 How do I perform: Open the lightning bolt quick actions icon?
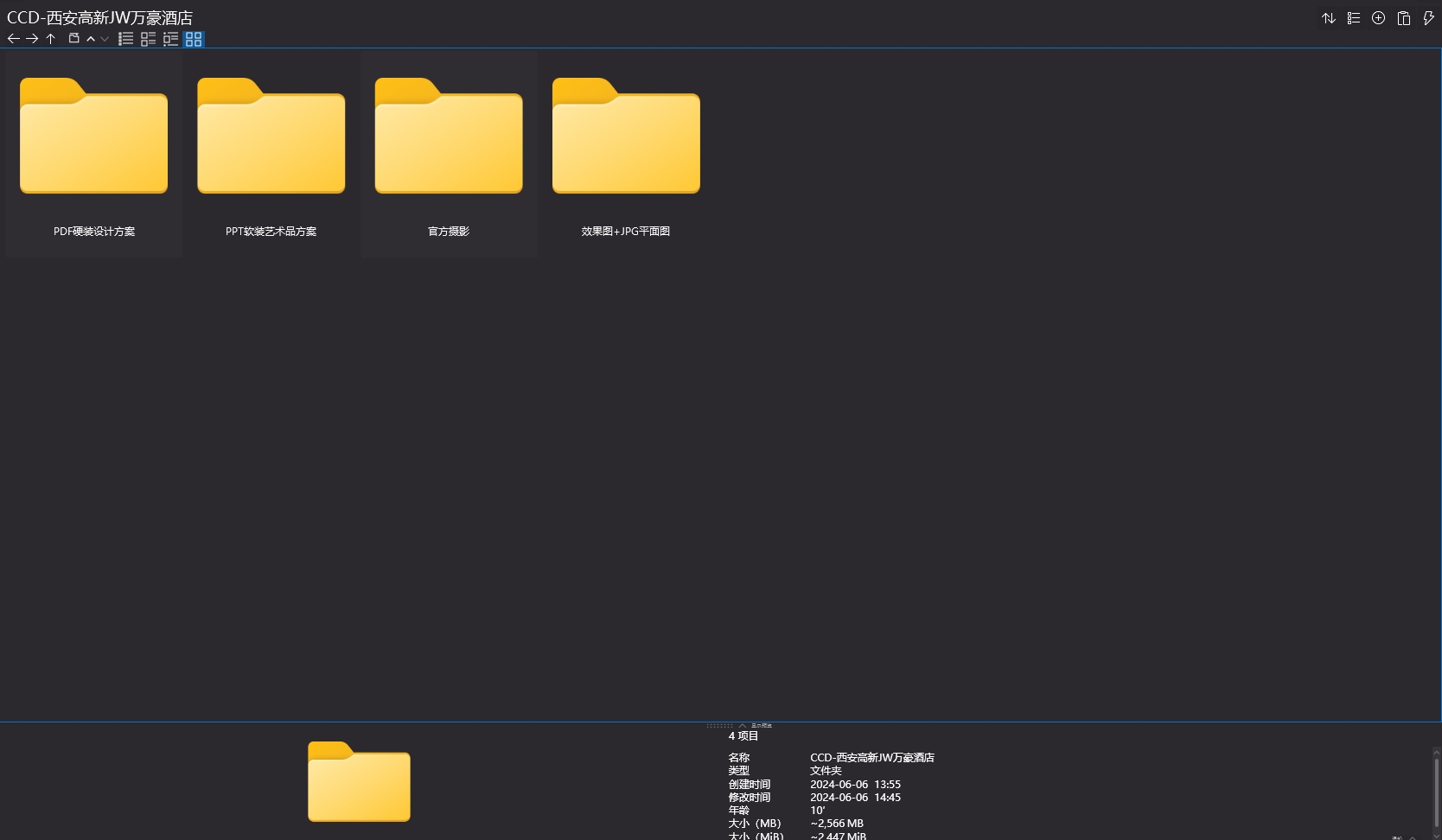[x=1428, y=18]
